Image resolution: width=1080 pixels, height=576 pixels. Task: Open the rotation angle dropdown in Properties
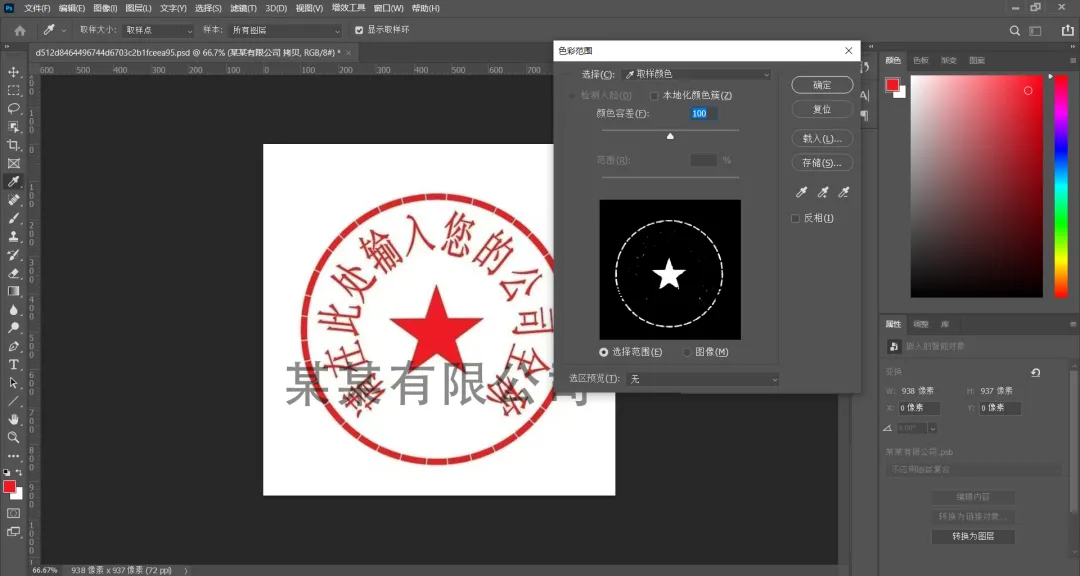coord(933,428)
